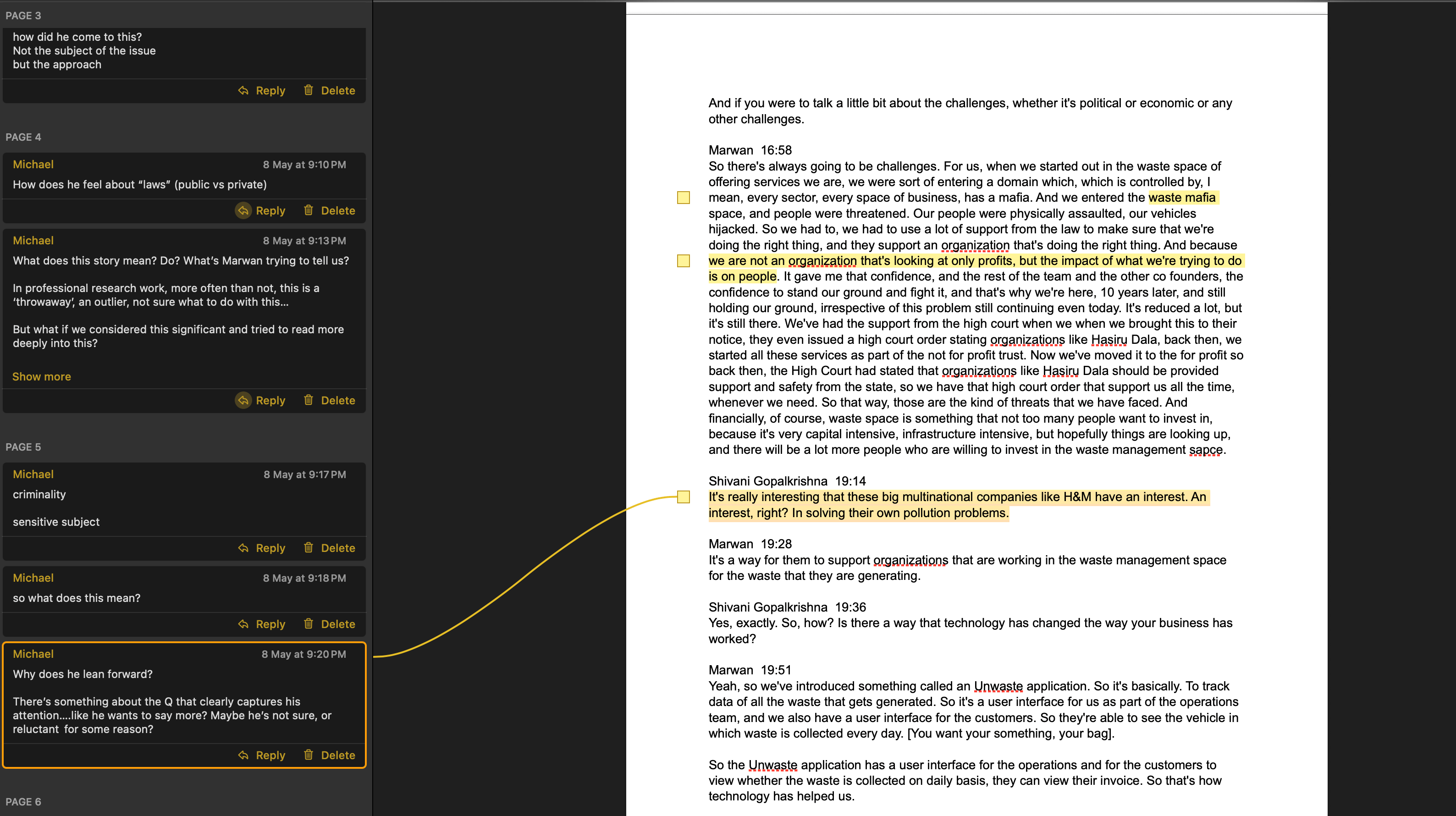Click yellow note marker beside 'waste mafia' line
The width and height of the screenshot is (1456, 816).
click(x=684, y=198)
